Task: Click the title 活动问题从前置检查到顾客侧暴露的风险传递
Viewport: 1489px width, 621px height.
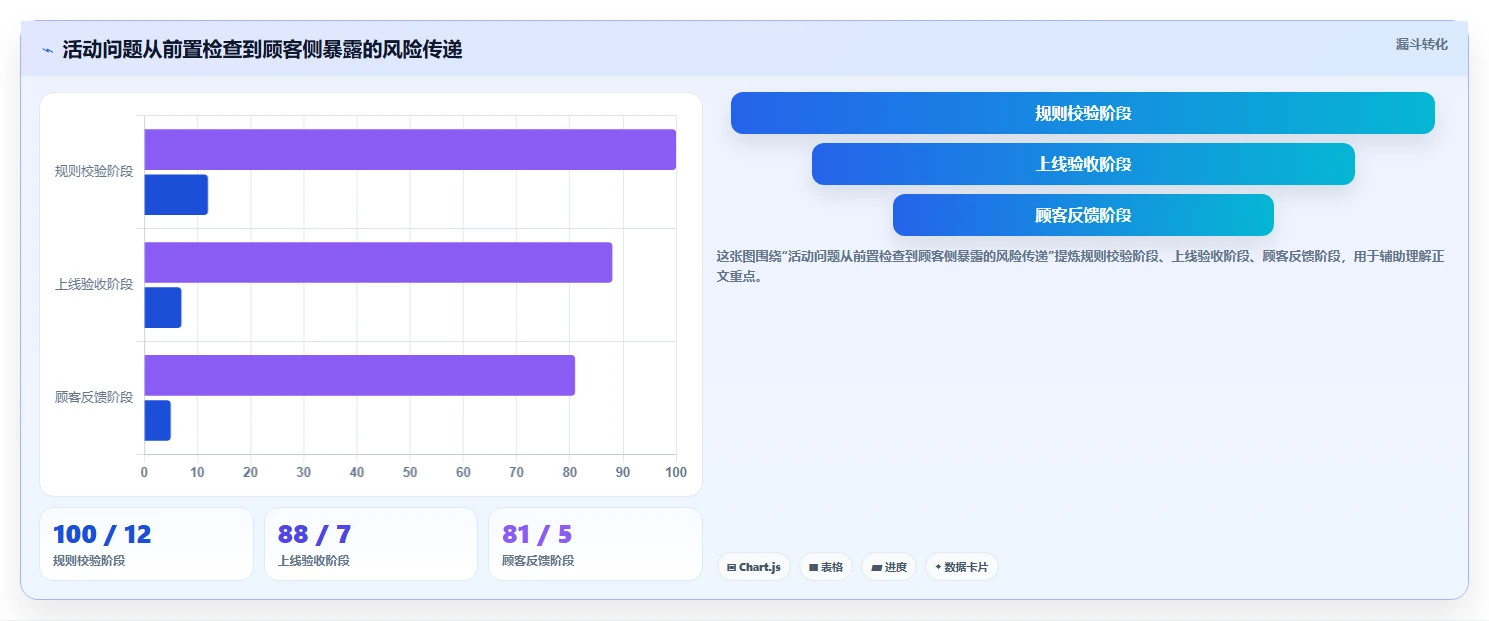Action: click(262, 50)
